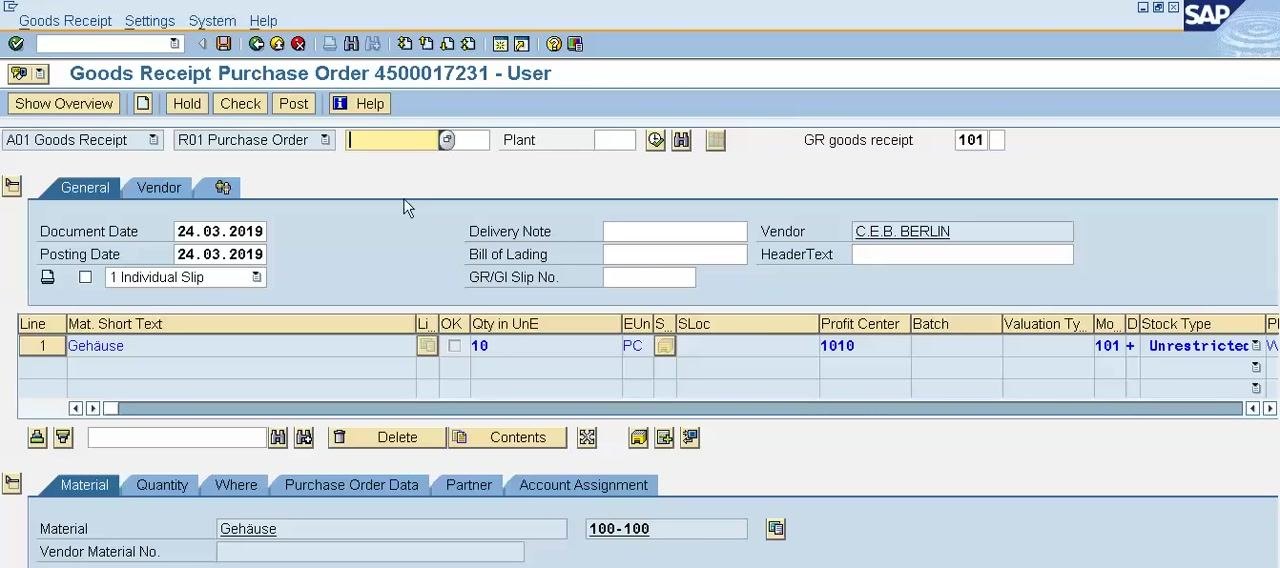Viewport: 1280px width, 568px height.
Task: Click the Print icon in standard toolbar
Action: tap(330, 44)
